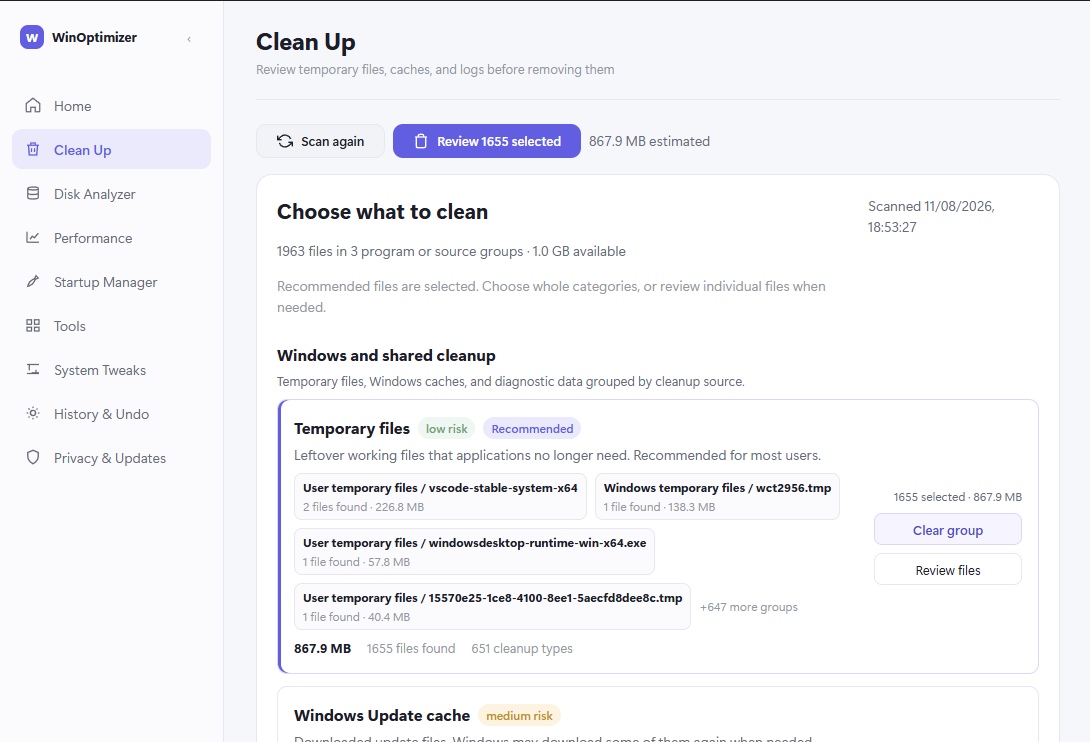Select the 15570e25-1ce8 tmp file card
The height and width of the screenshot is (742, 1090).
click(492, 606)
